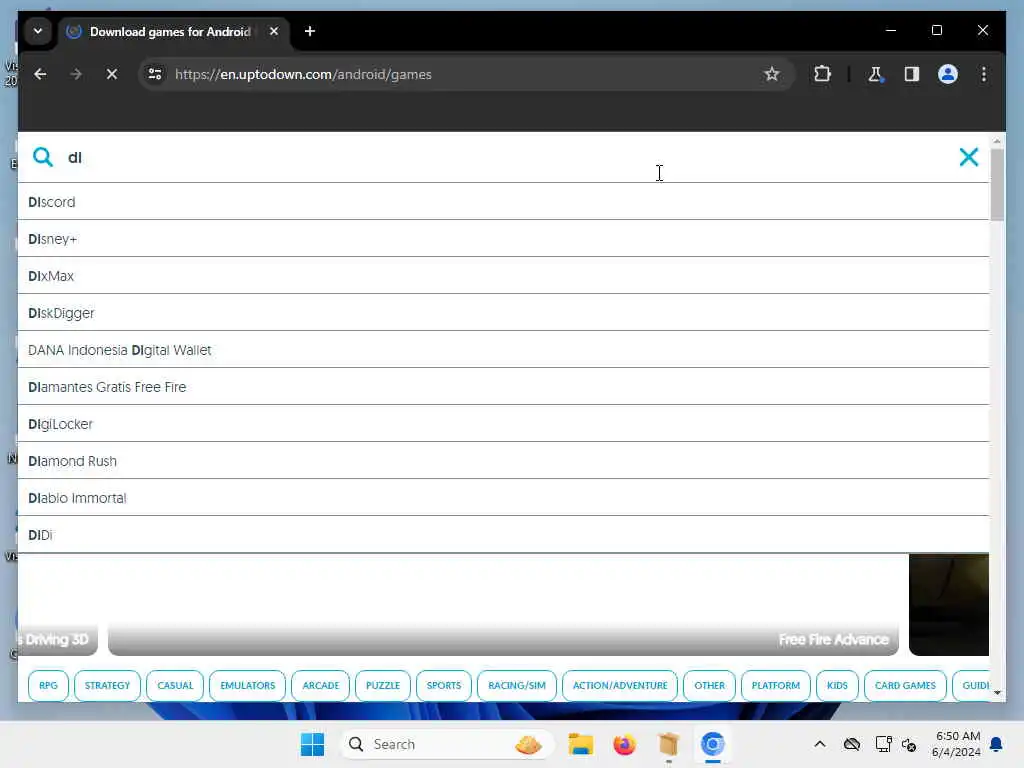1024x768 pixels.
Task: Select the DiDi suggestion
Action: coord(503,535)
